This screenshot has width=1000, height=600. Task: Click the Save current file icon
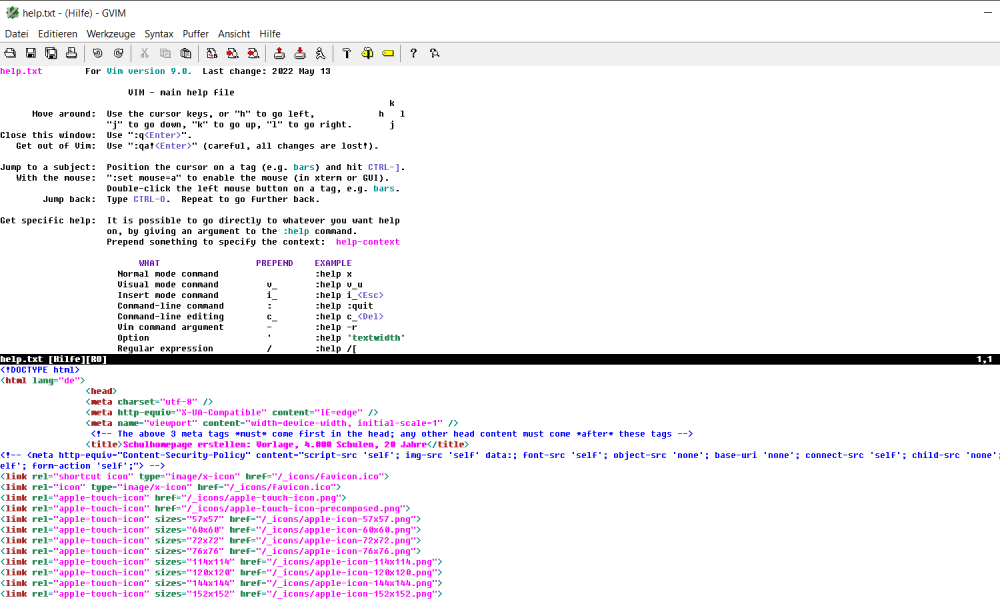31,54
